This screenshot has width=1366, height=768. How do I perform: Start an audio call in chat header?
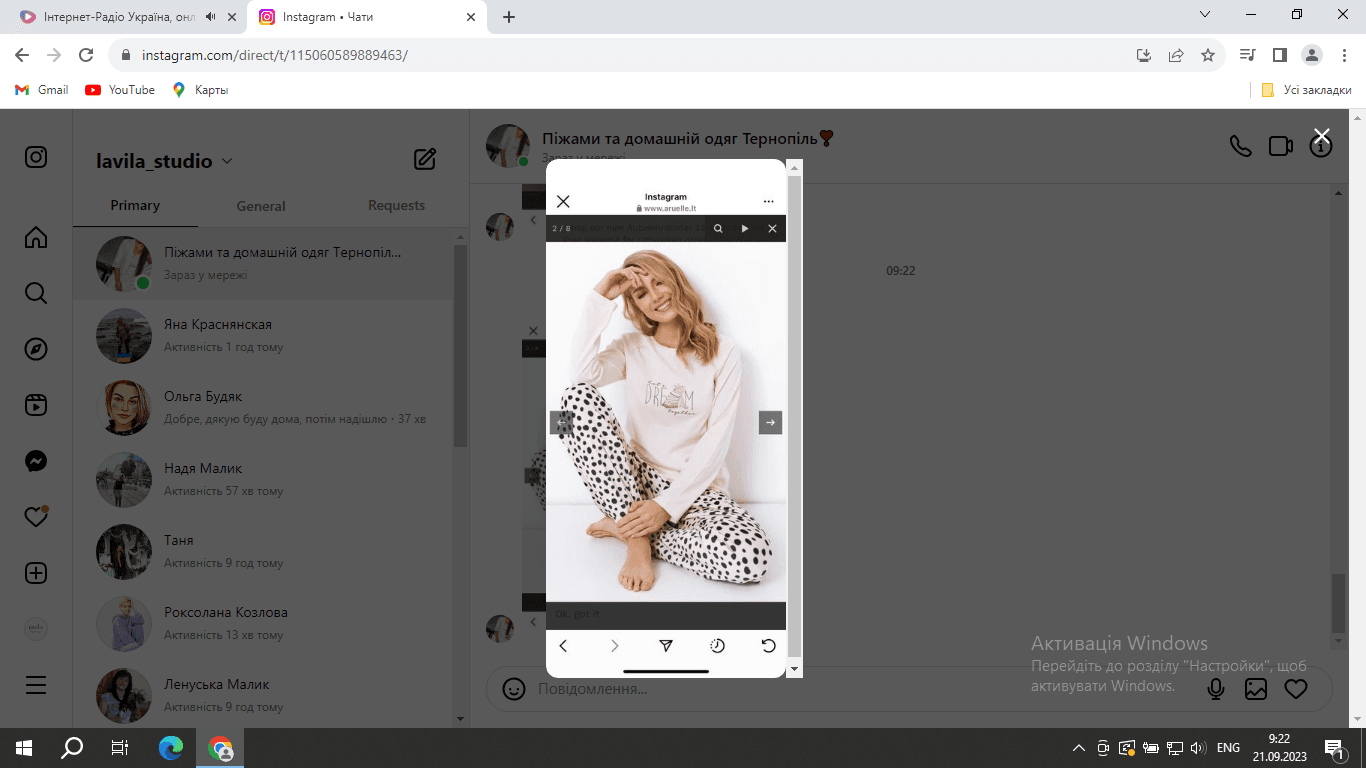(x=1240, y=146)
